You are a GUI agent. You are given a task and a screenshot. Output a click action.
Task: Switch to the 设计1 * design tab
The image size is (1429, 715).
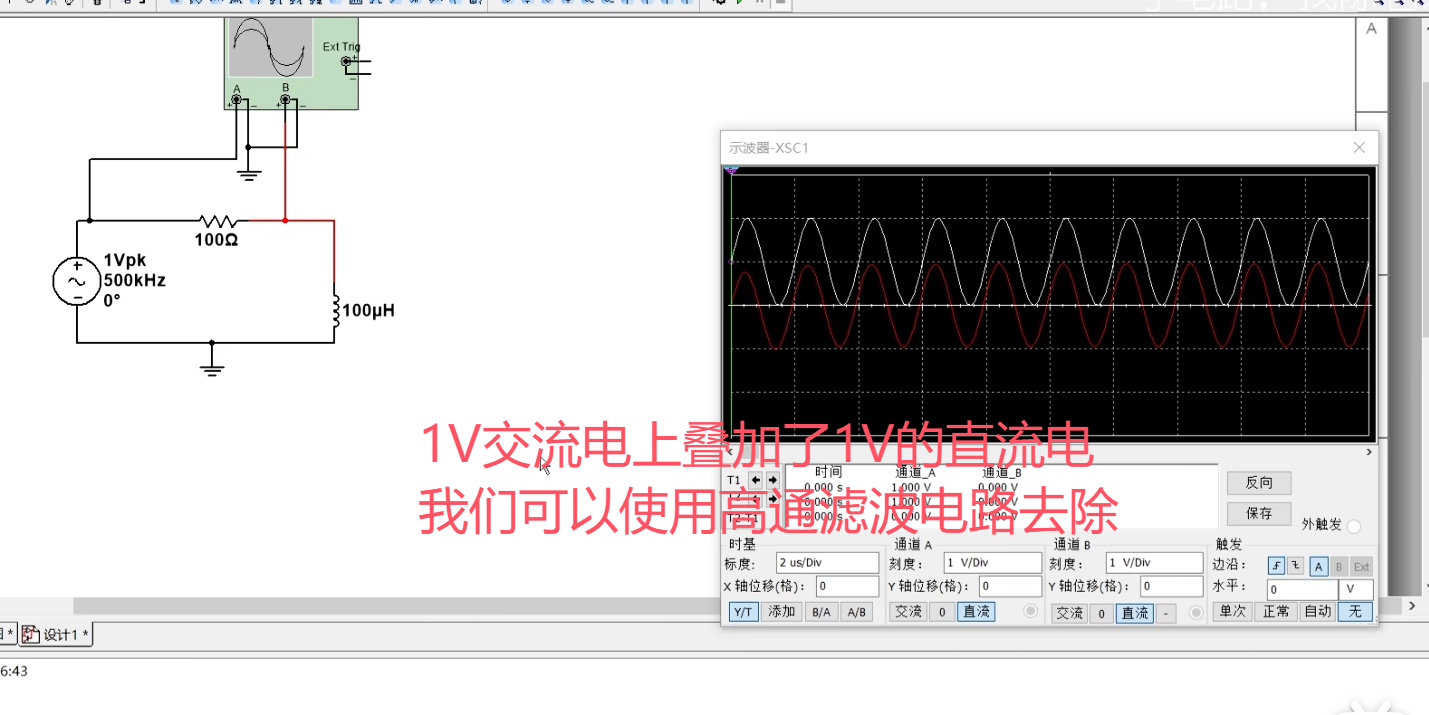[x=57, y=635]
